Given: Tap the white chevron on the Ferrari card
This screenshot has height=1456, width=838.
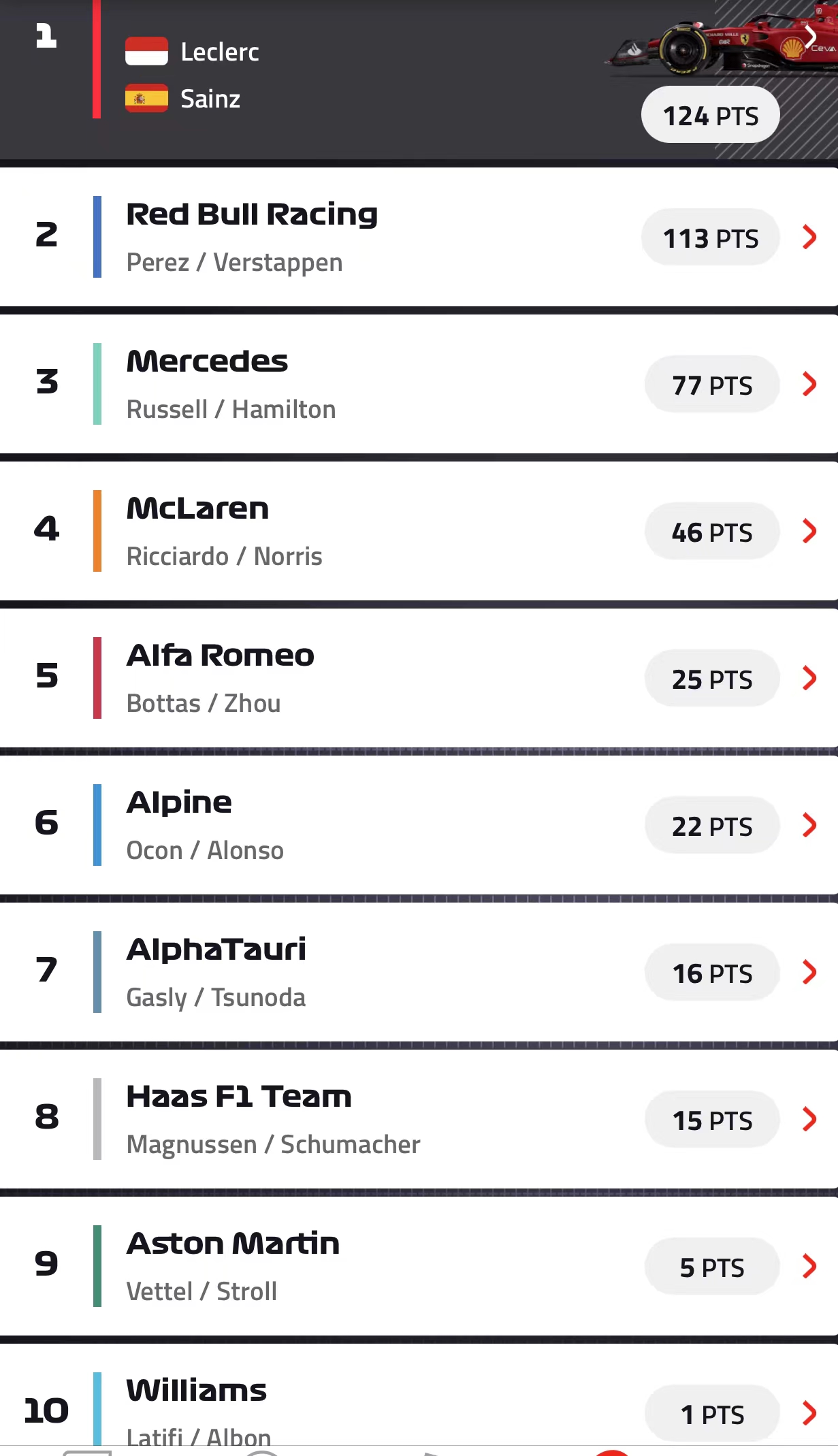Looking at the screenshot, I should point(810,36).
